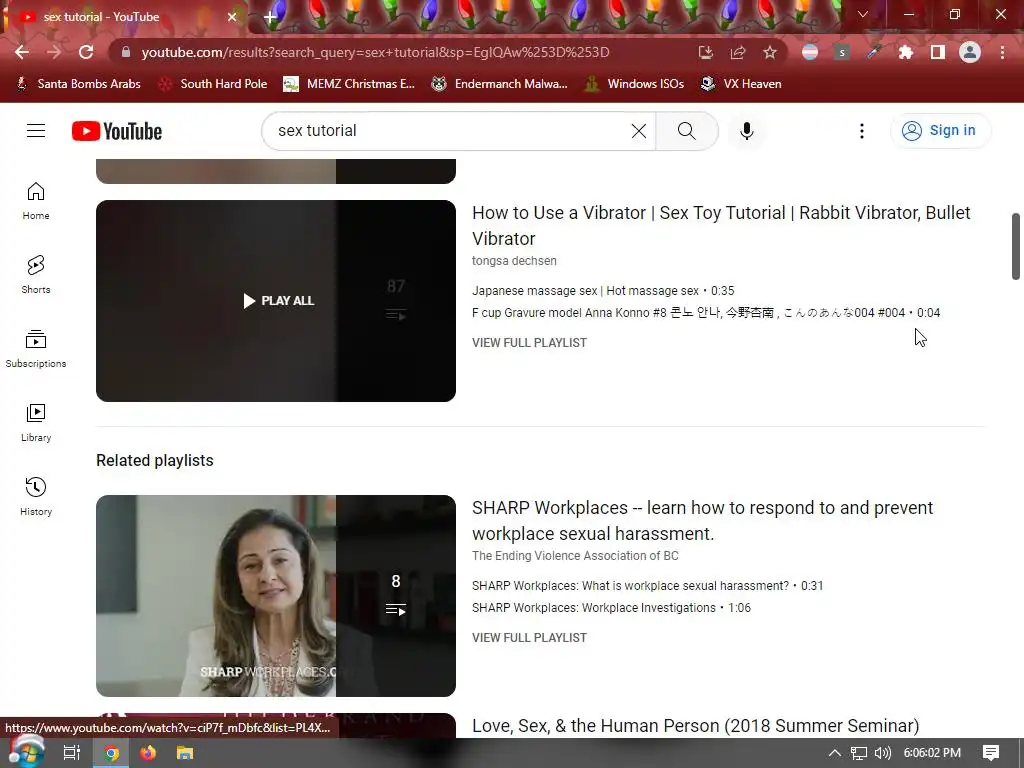Open volume control in system tray

click(x=882, y=753)
